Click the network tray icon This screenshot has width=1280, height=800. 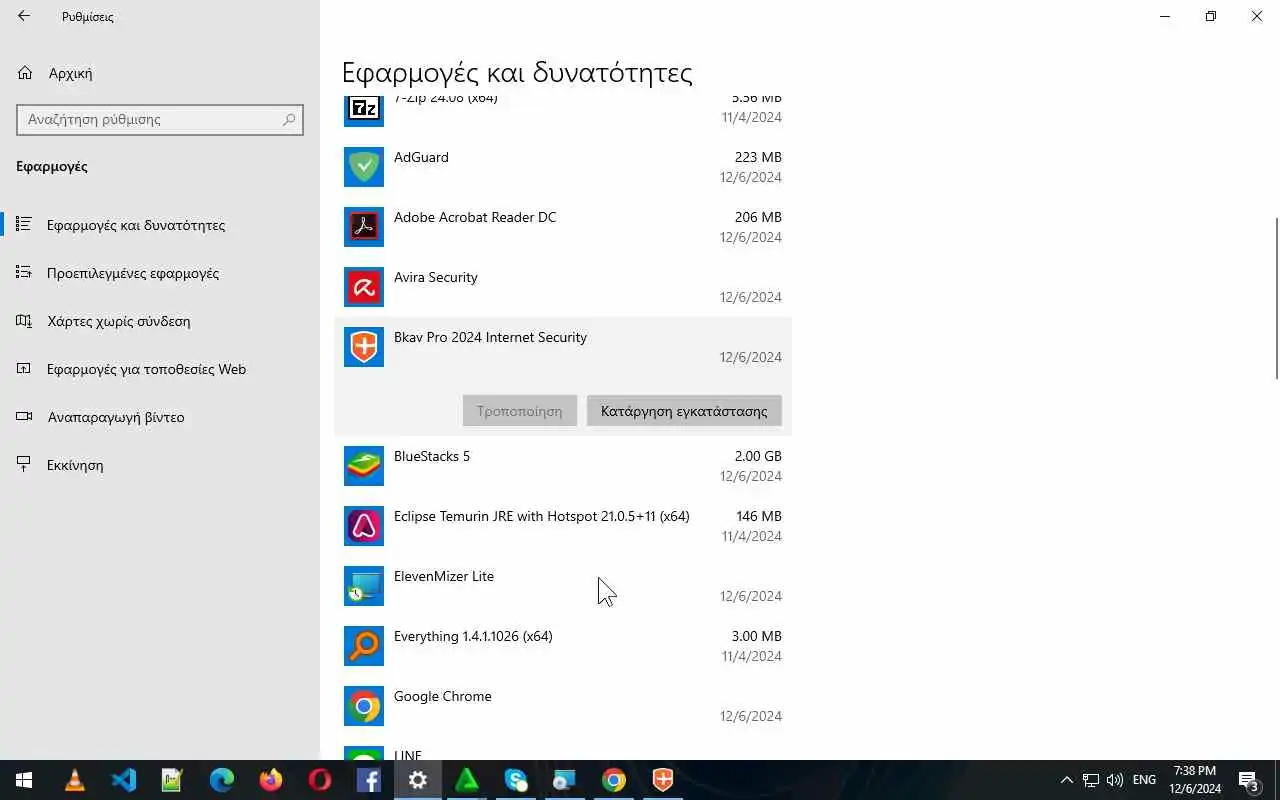[x=1091, y=780]
